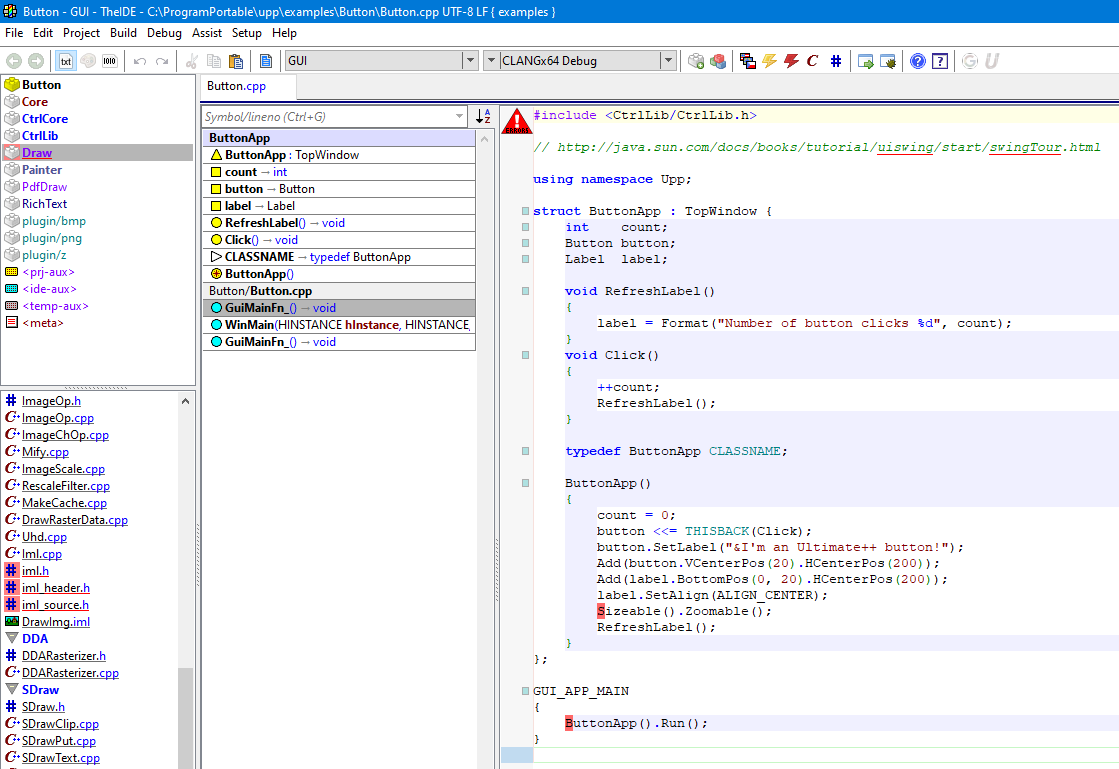Viewport: 1119px width, 769px height.
Task: Open the GUI main configuration dropdown
Action: 470,61
